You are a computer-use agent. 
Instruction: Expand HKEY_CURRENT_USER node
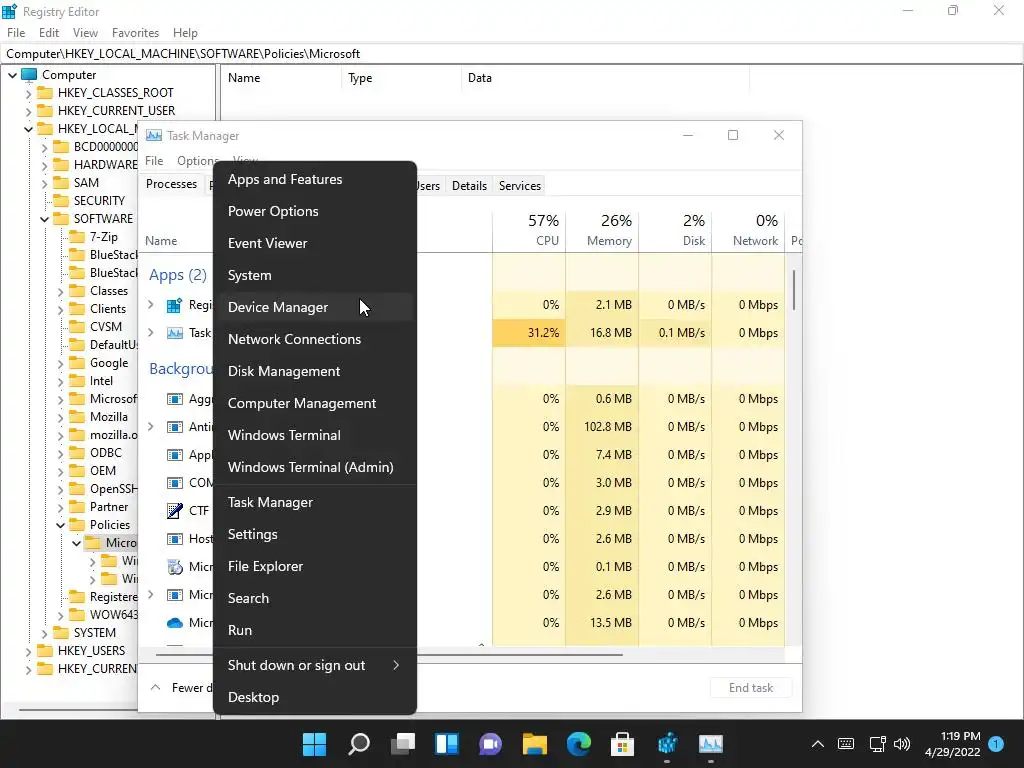point(28,112)
